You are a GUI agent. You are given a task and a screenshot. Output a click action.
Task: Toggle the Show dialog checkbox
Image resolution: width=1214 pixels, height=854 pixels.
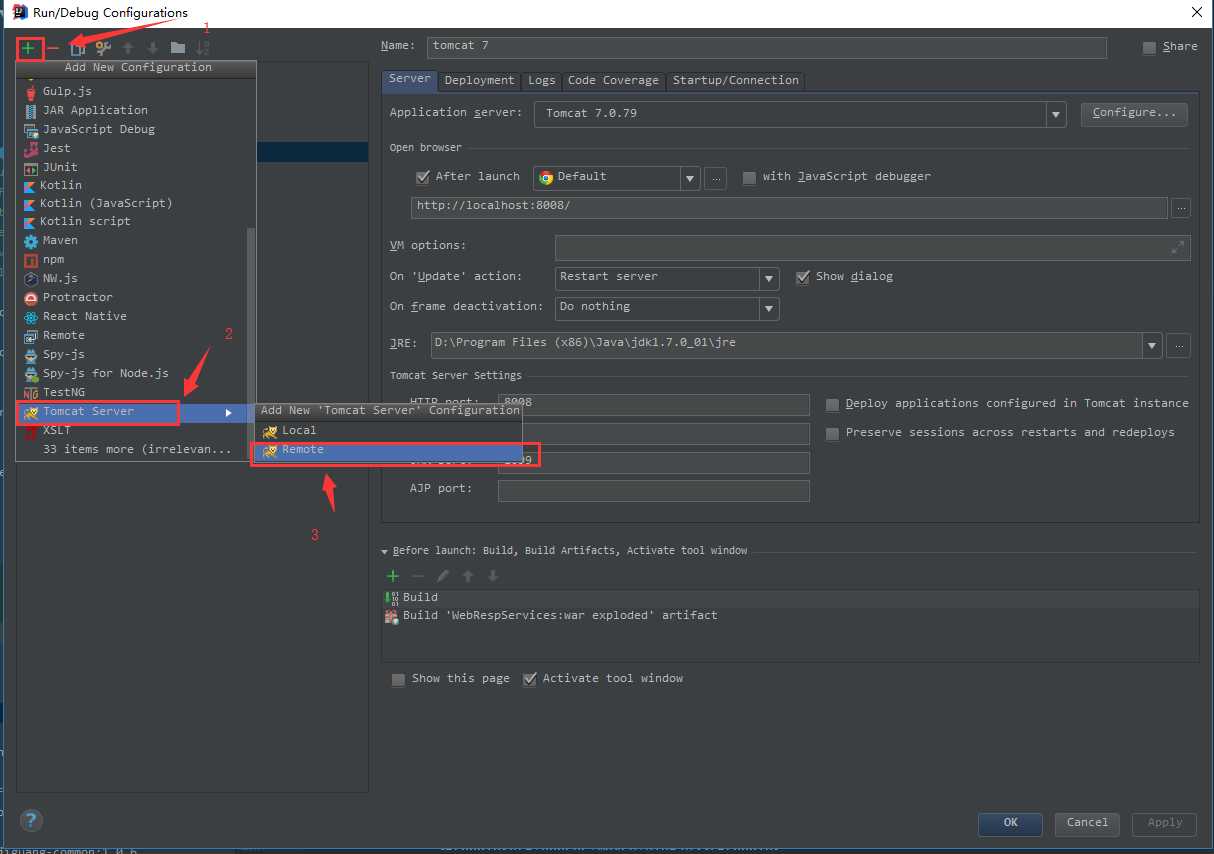(x=802, y=277)
